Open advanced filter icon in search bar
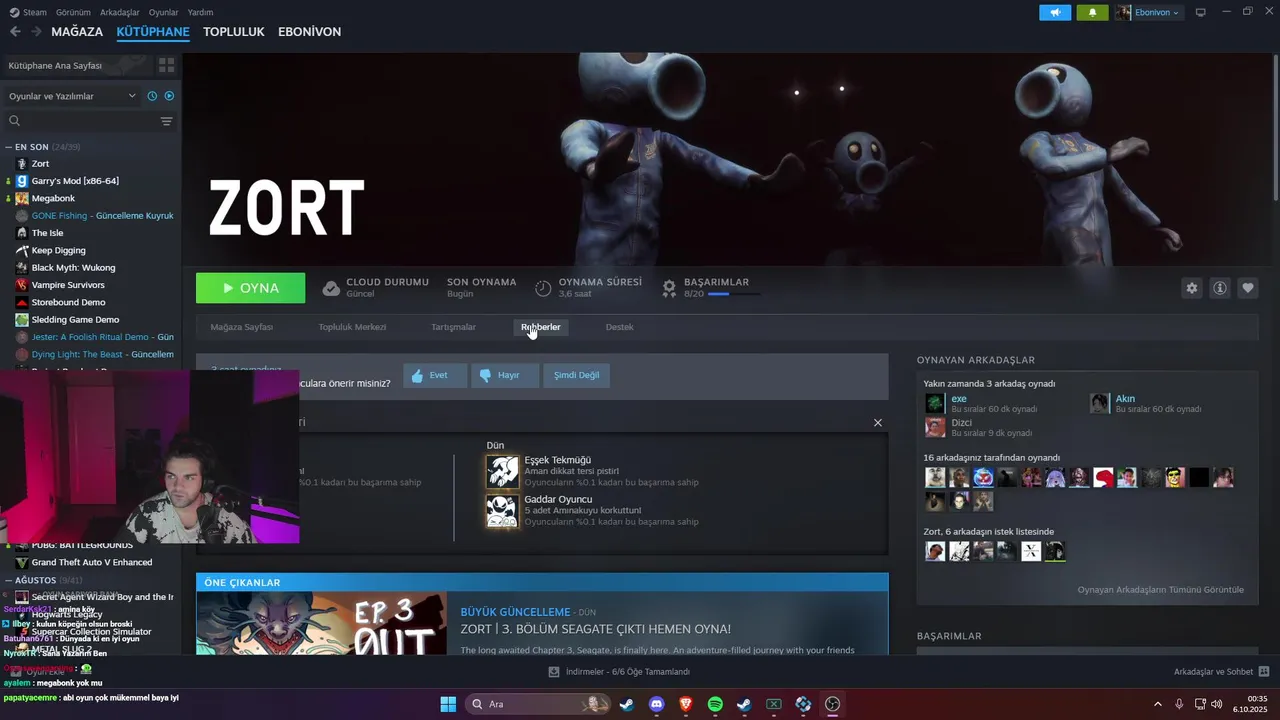Viewport: 1280px width, 720px height. point(166,121)
